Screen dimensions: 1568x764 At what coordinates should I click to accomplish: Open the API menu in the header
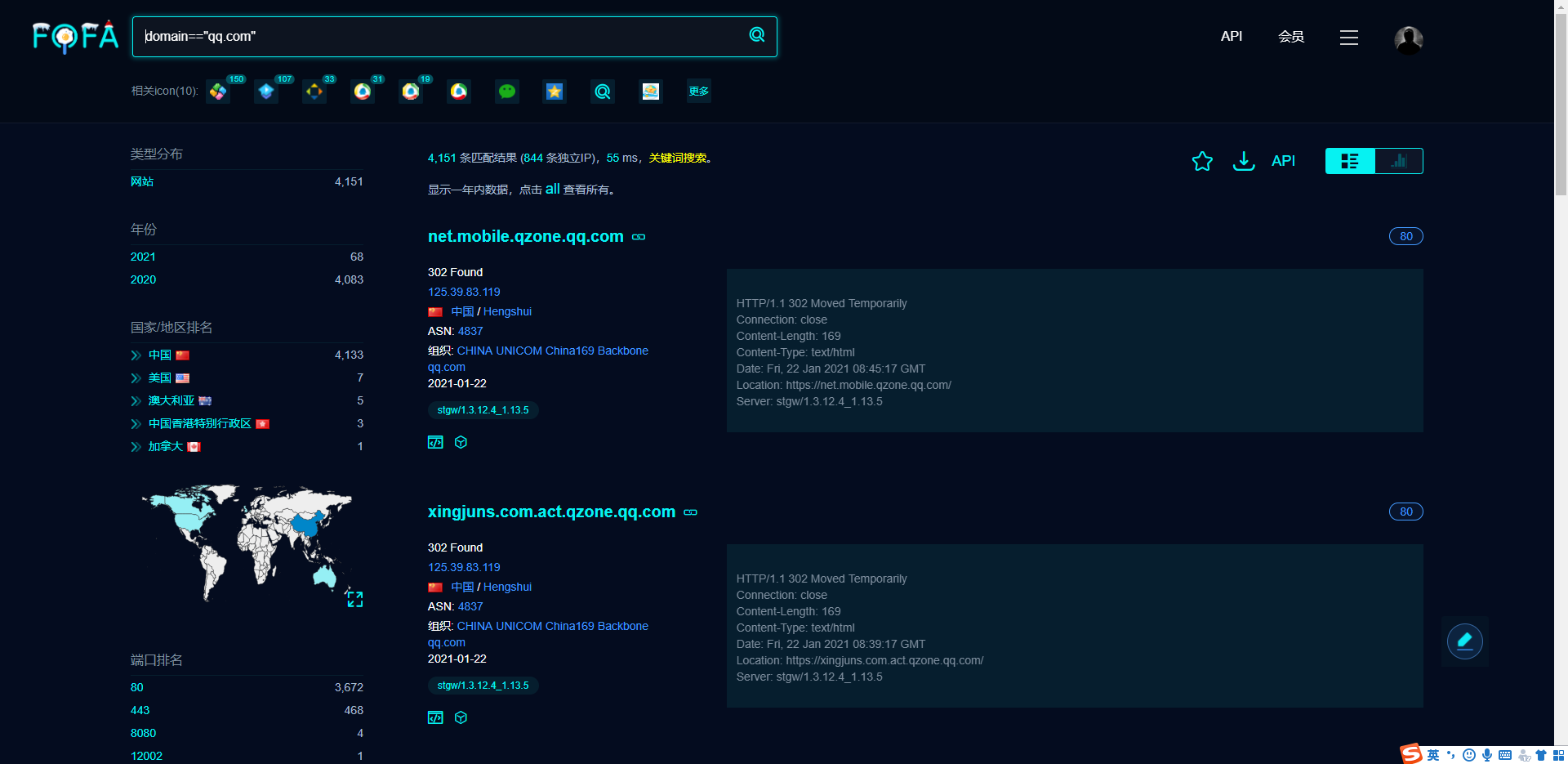1232,36
